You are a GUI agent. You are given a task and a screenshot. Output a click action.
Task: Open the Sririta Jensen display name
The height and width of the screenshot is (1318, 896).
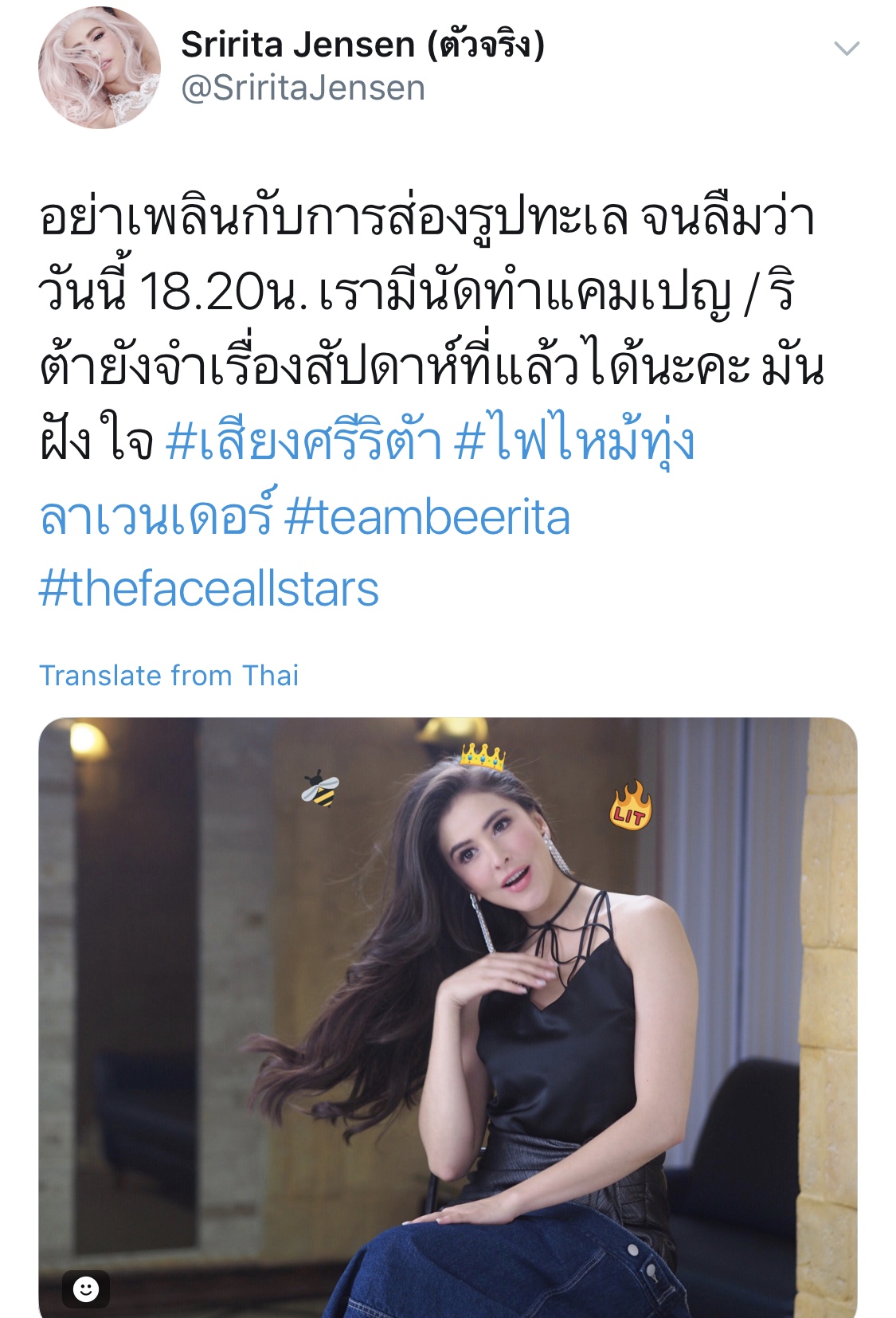pos(362,44)
